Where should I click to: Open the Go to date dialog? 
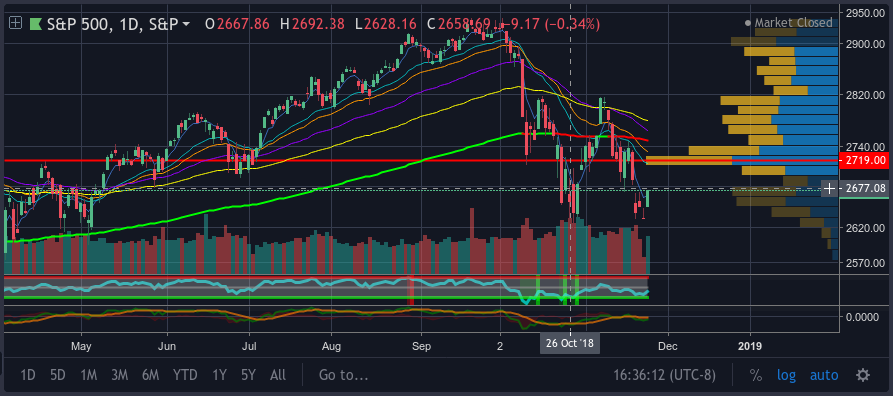[x=343, y=375]
